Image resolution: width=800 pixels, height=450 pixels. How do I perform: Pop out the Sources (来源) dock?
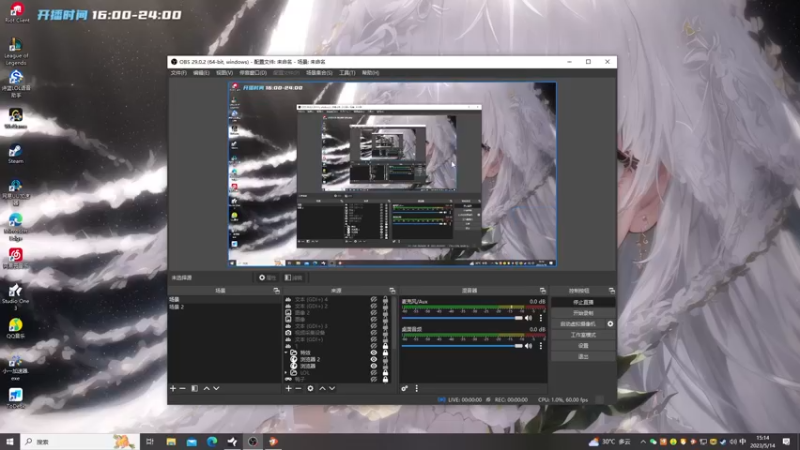pos(392,290)
